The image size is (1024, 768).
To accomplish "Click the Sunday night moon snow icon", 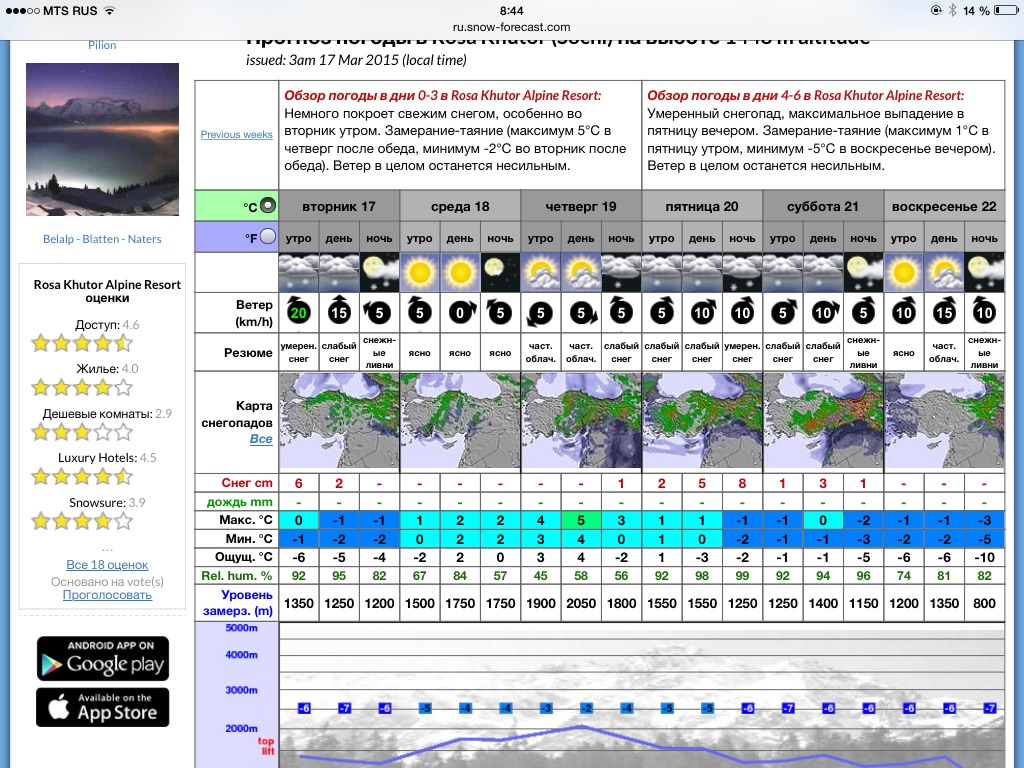I will pos(984,272).
